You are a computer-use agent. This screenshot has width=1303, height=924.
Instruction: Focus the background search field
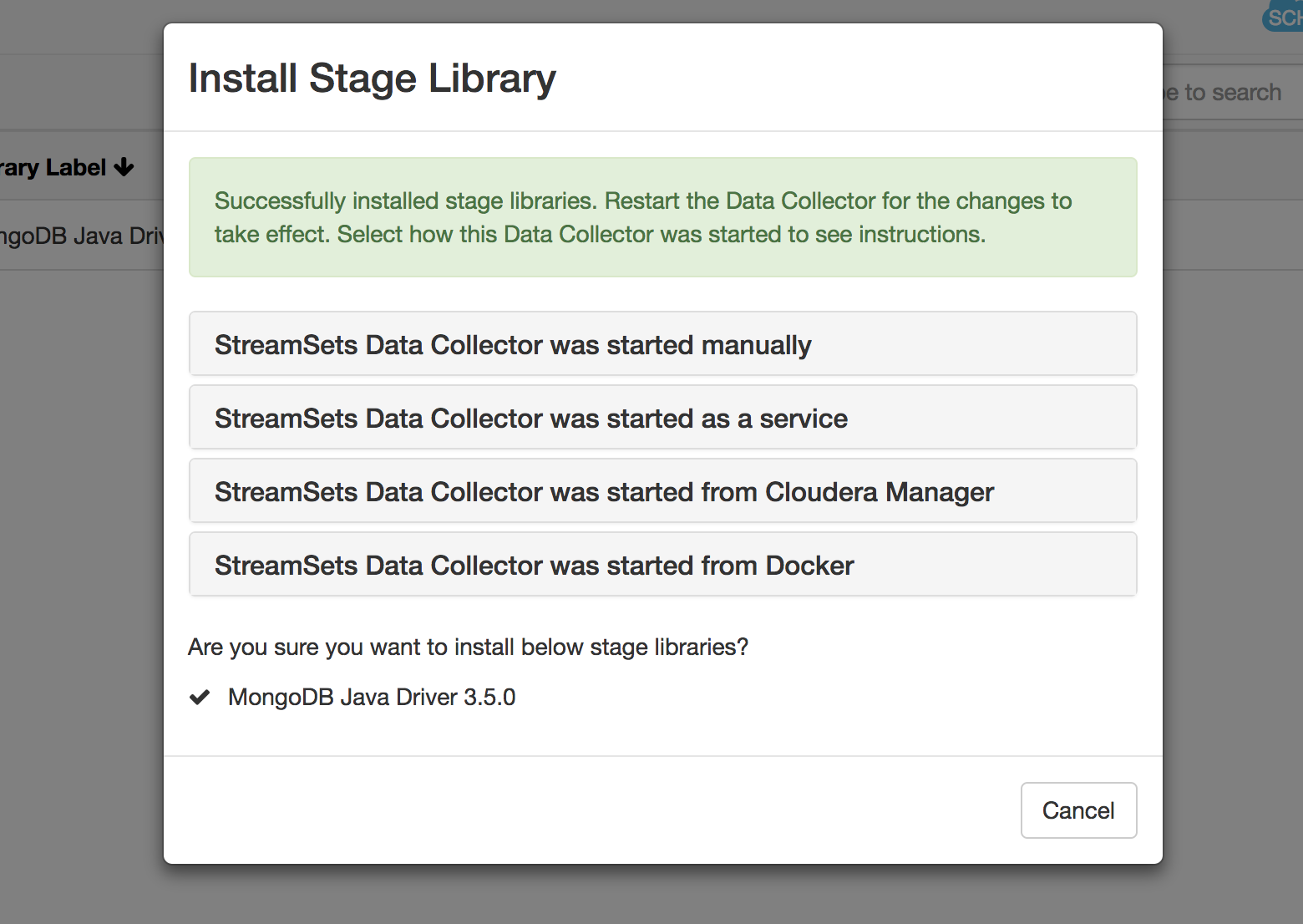[x=1233, y=93]
